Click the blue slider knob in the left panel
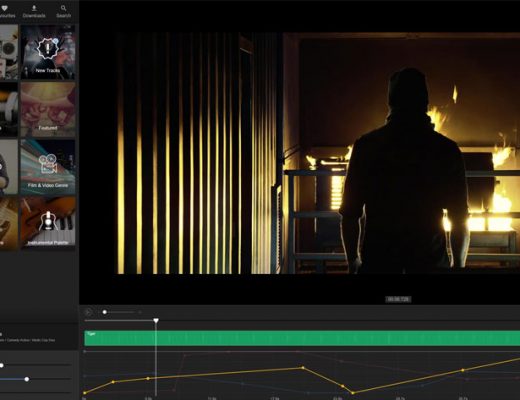The width and height of the screenshot is (520, 400). coord(27,379)
